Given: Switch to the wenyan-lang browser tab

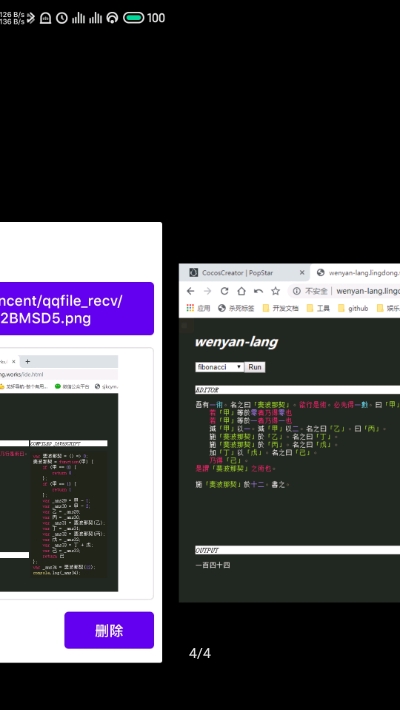Looking at the screenshot, I should pos(358,273).
